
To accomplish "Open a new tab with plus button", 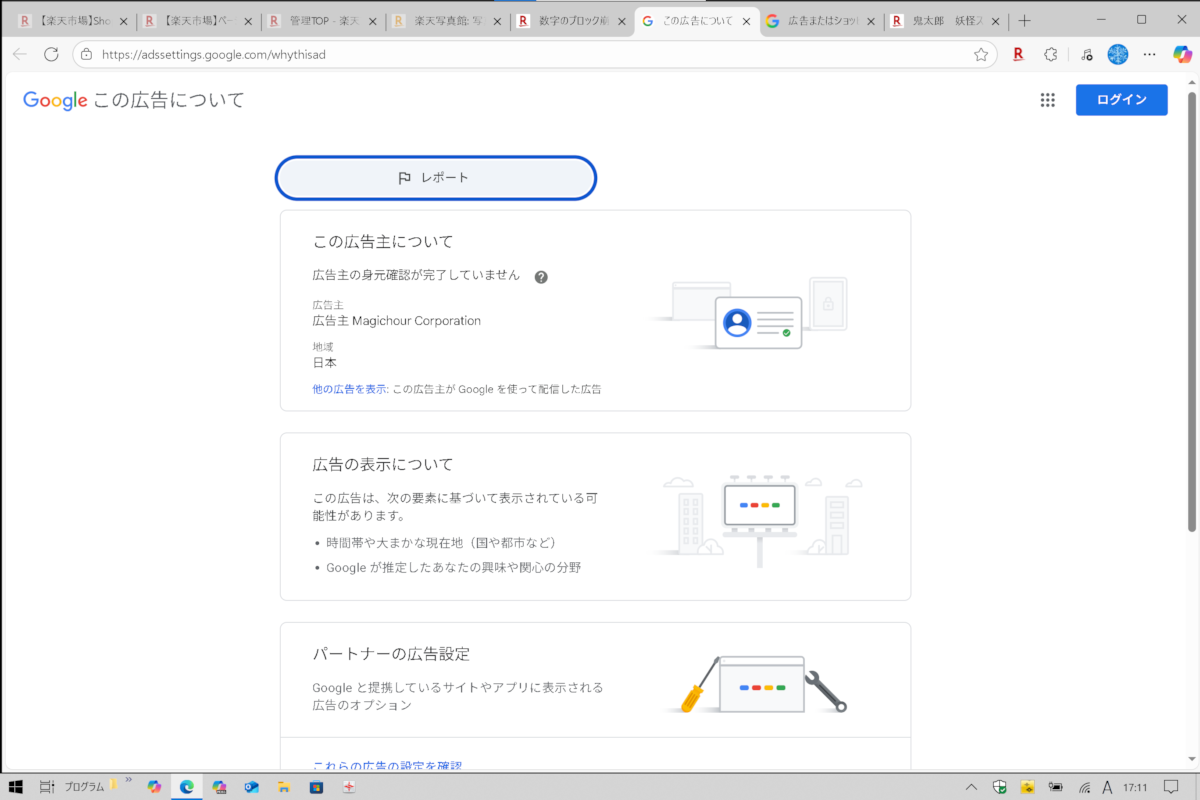I will tap(1024, 20).
